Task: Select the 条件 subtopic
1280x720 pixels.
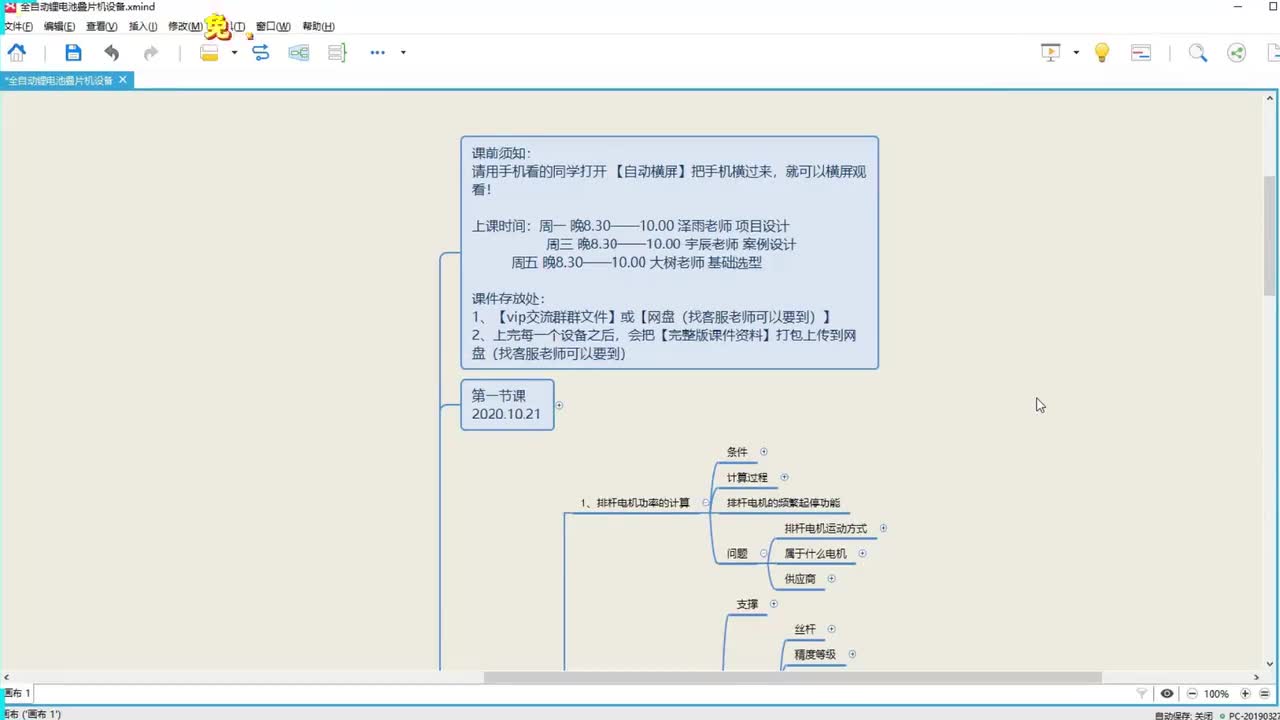Action: [737, 452]
